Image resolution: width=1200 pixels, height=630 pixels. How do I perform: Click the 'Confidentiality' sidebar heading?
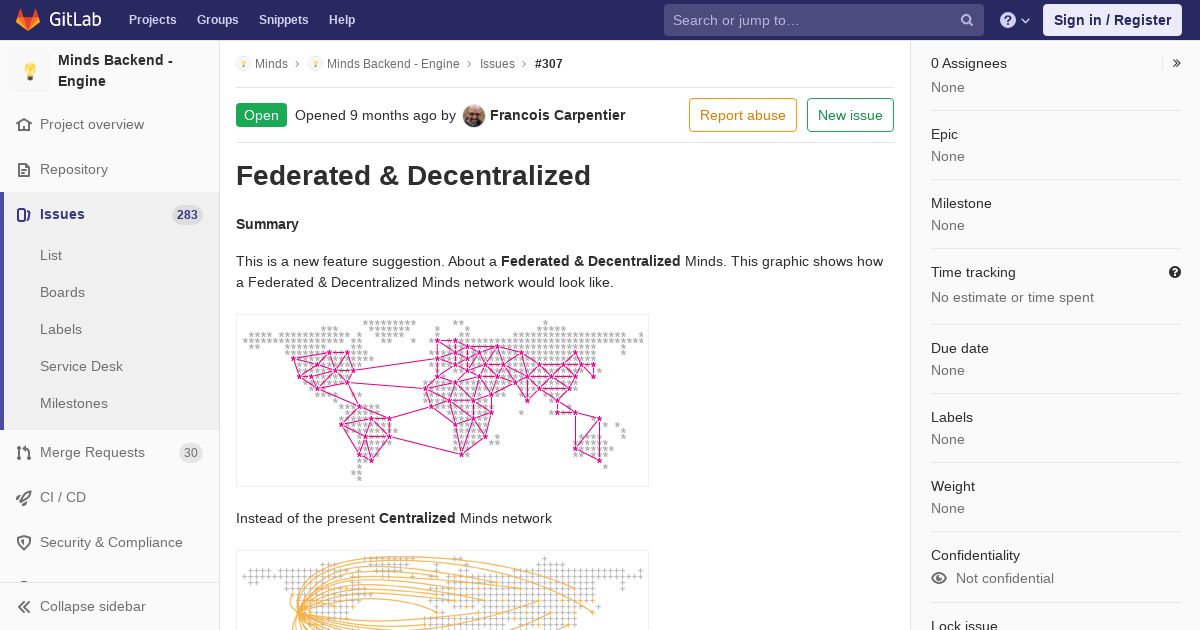pyautogui.click(x=975, y=555)
